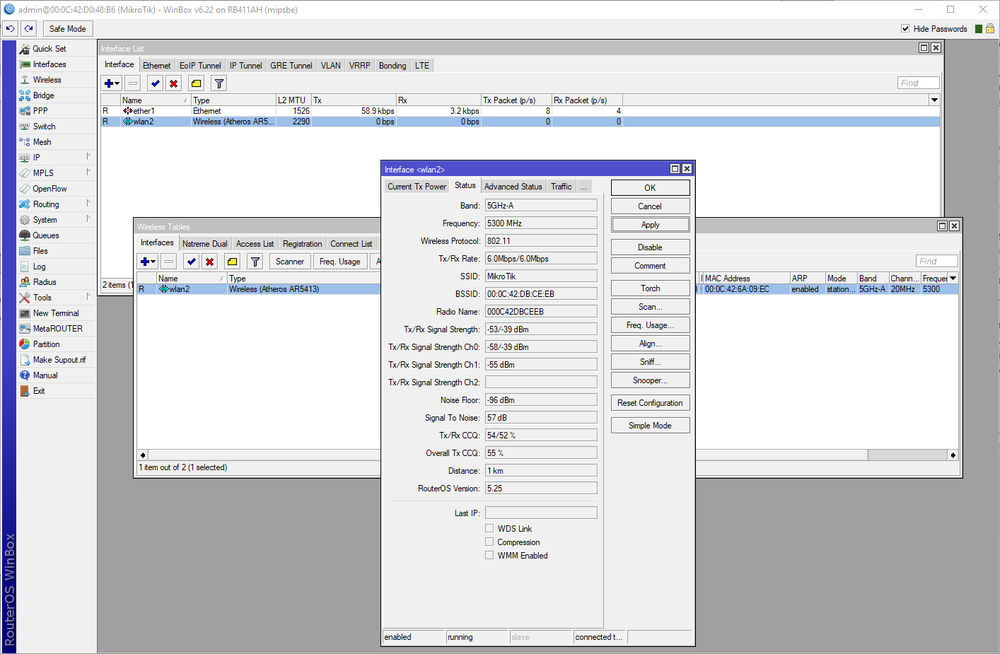The height and width of the screenshot is (654, 1000).
Task: Open the blue plus add dropdown in Interface List
Action: [x=112, y=83]
